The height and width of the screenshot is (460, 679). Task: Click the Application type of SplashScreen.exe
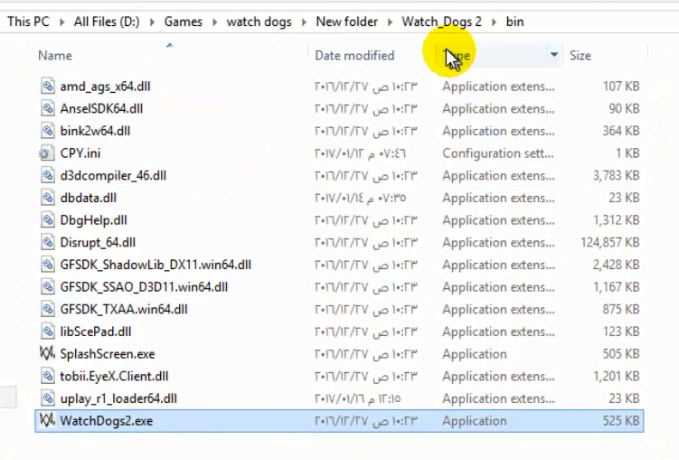point(475,354)
